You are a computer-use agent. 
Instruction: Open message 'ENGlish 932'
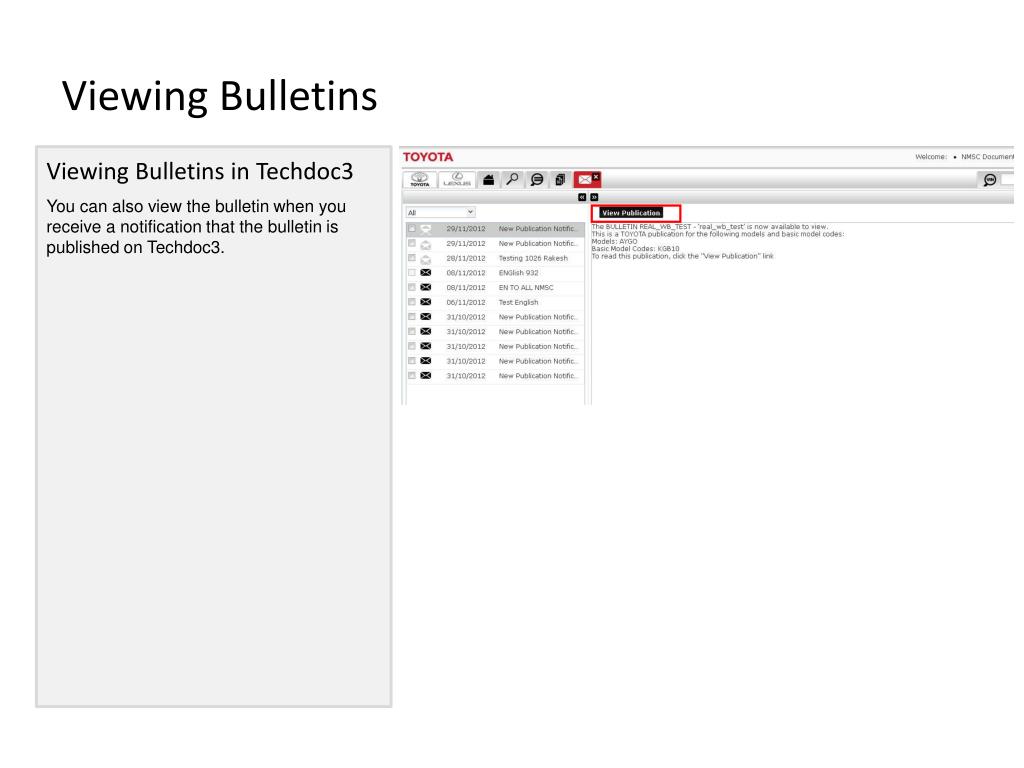(519, 273)
